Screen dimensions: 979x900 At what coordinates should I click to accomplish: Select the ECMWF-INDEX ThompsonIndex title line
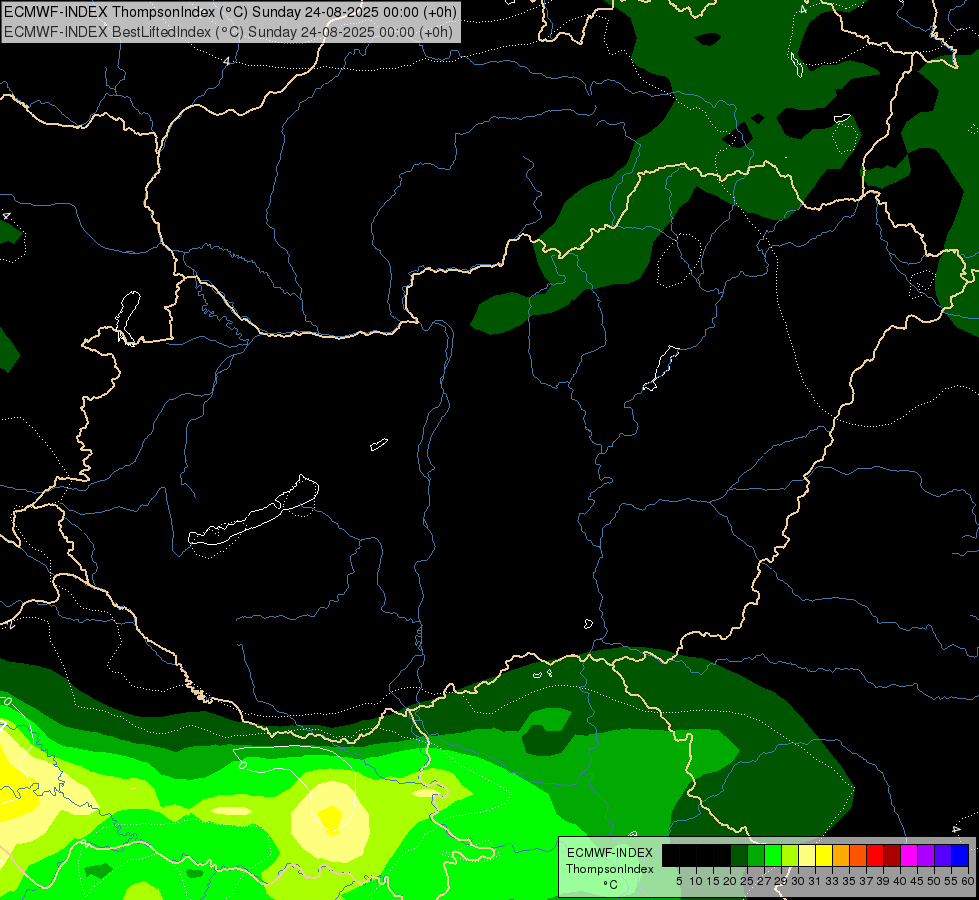pyautogui.click(x=230, y=12)
